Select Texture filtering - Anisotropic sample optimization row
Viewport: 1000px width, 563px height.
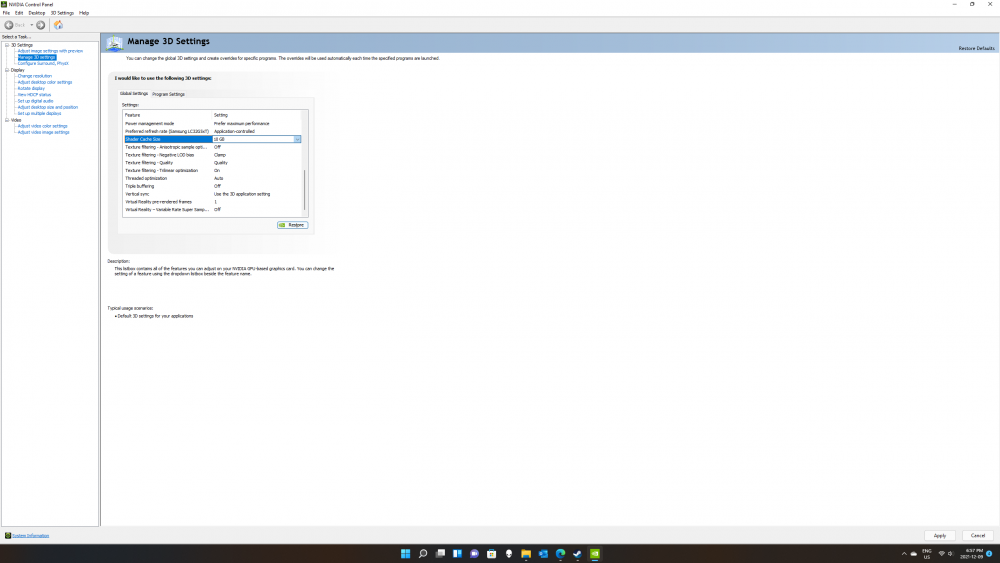point(213,147)
